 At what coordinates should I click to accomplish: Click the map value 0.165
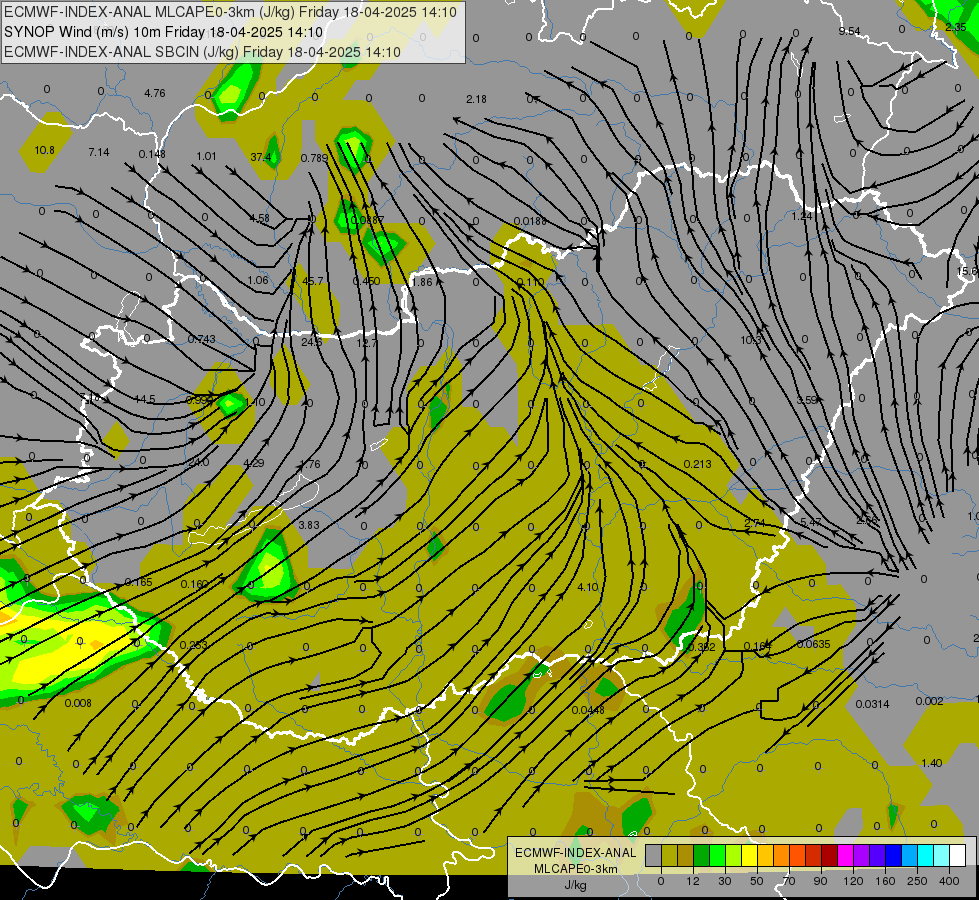click(x=139, y=582)
